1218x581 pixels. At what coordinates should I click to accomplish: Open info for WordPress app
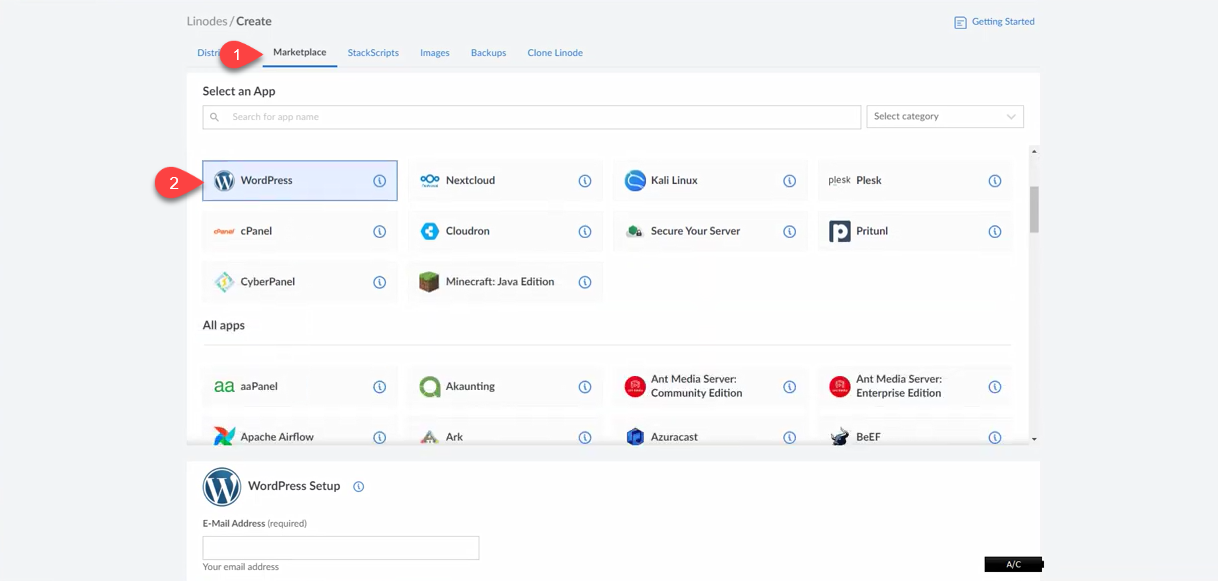380,181
